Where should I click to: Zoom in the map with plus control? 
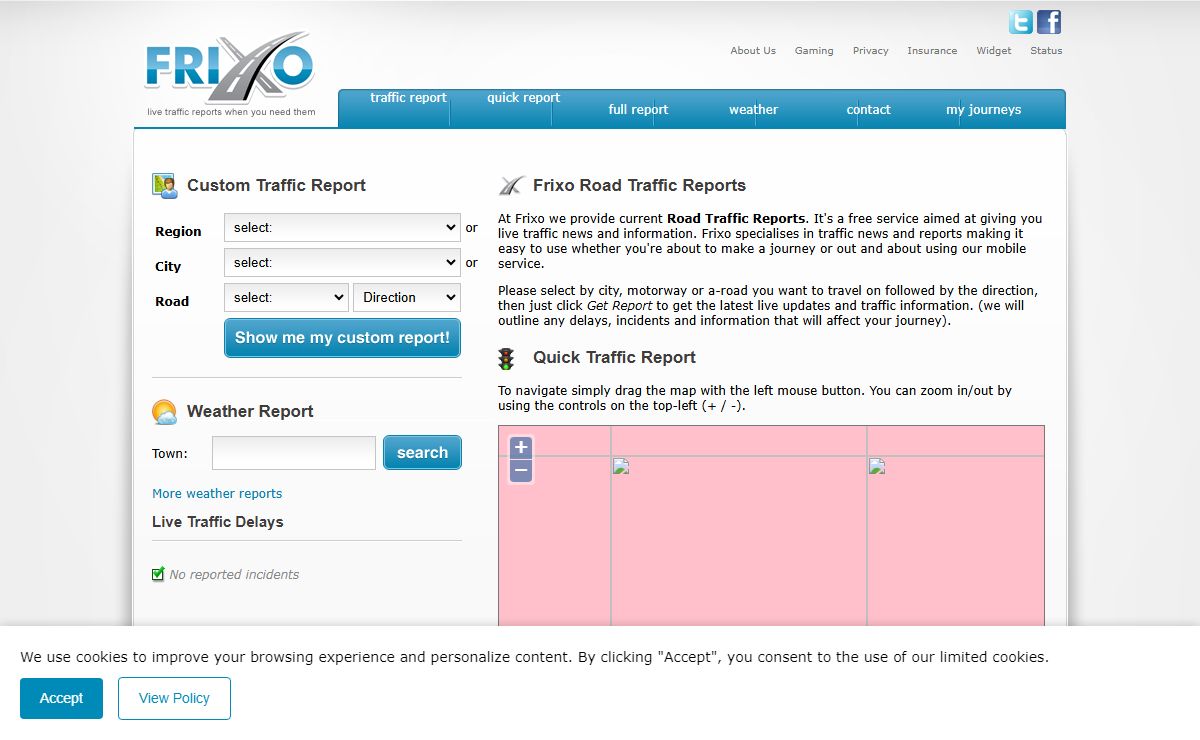tap(521, 447)
